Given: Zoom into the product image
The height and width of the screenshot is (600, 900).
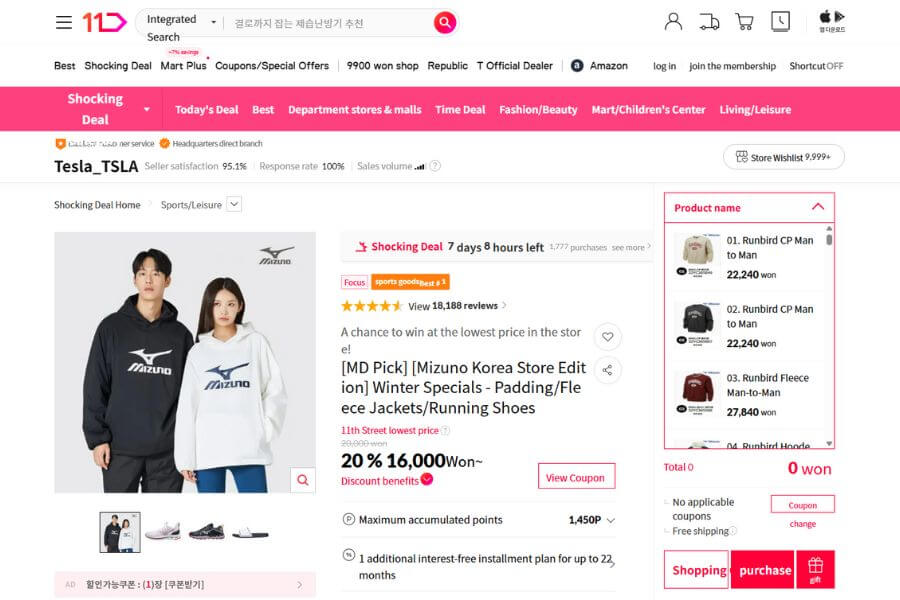Looking at the screenshot, I should click(x=302, y=480).
